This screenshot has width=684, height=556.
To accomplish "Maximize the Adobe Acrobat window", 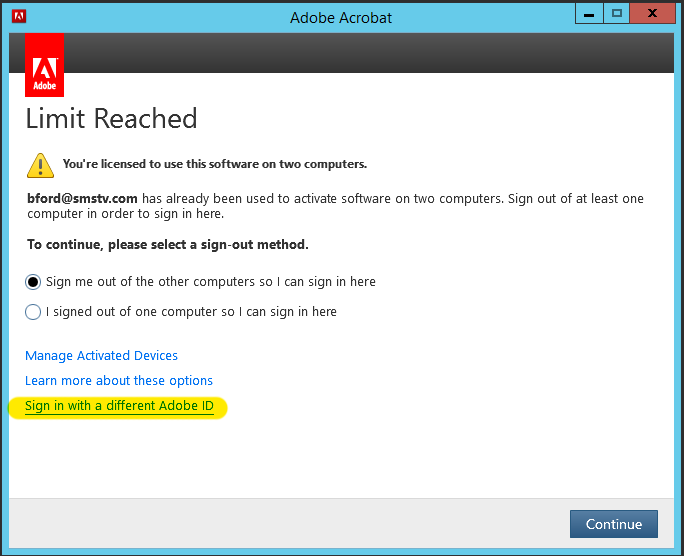I will pos(616,14).
